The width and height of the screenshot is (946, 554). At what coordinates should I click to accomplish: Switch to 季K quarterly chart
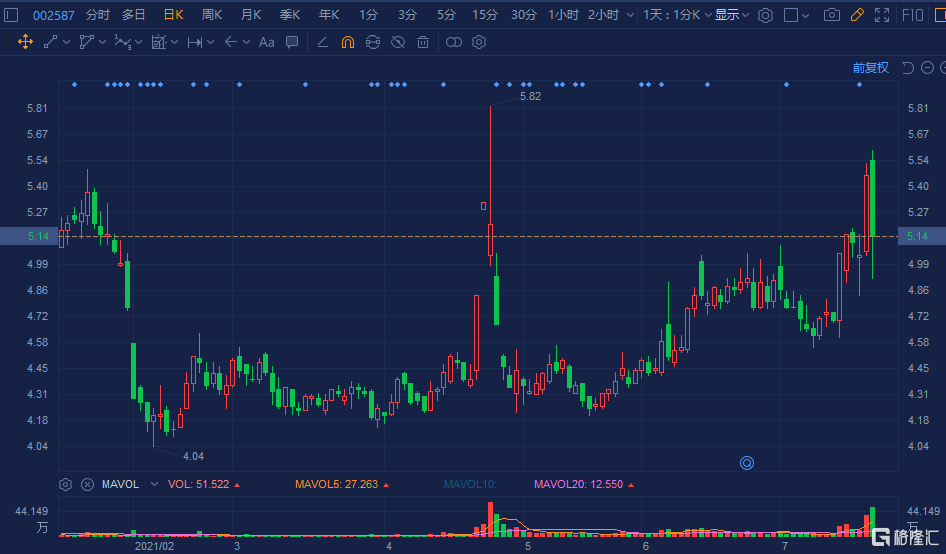click(290, 14)
